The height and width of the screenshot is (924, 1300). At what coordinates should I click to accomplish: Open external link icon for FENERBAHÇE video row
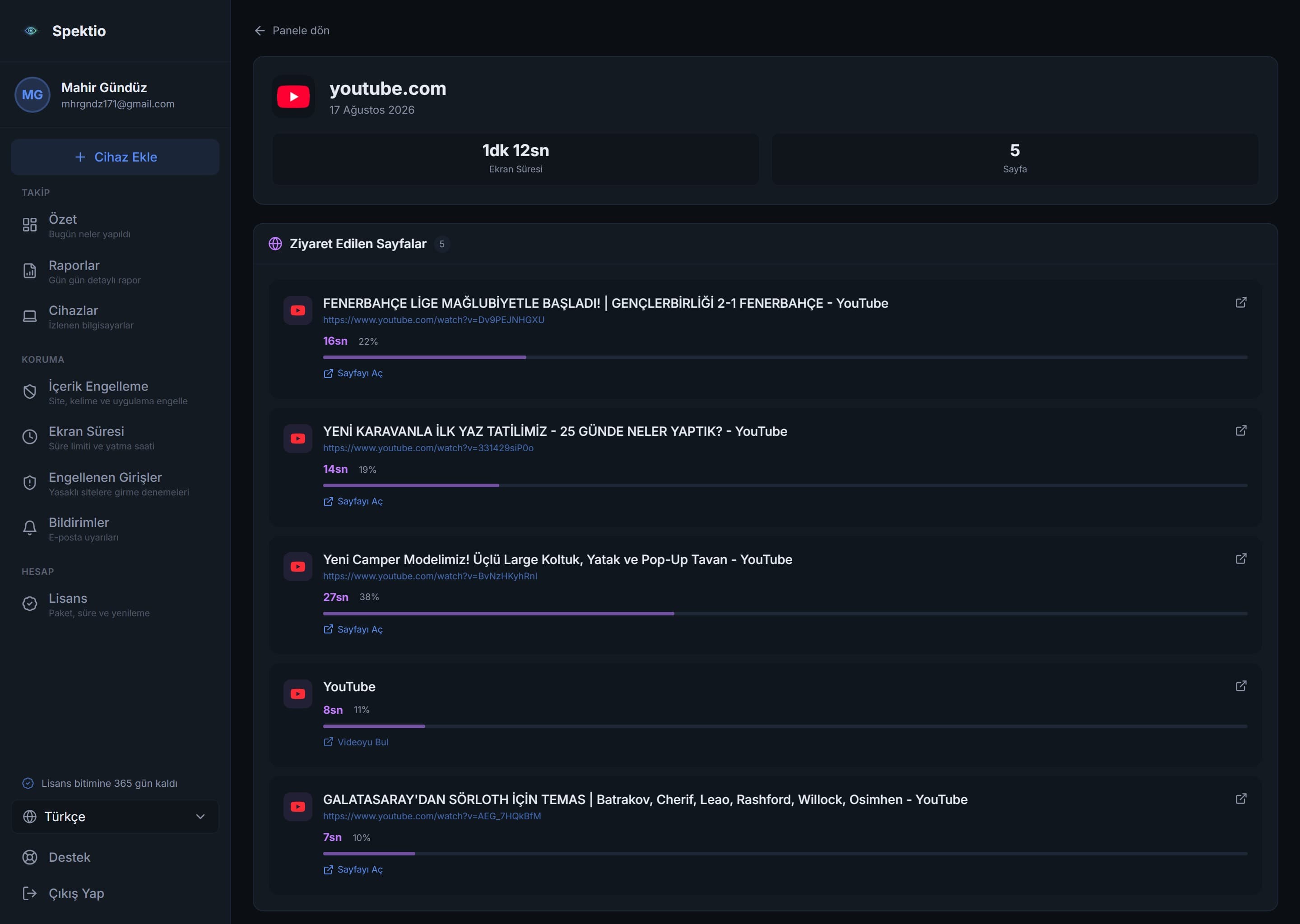click(1241, 303)
